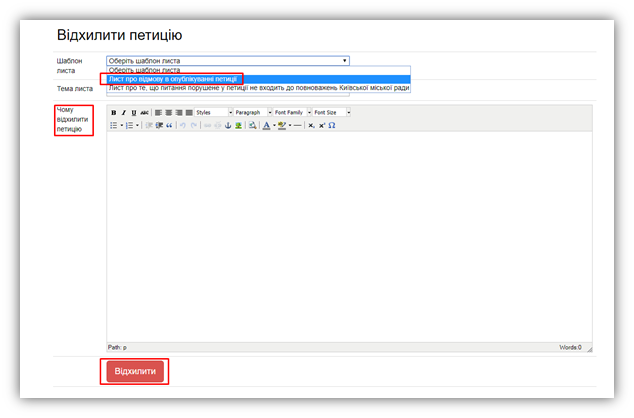Screen dimensions: 634x418
Task: Insert a blockquote using the quote icon
Action: [169, 126]
